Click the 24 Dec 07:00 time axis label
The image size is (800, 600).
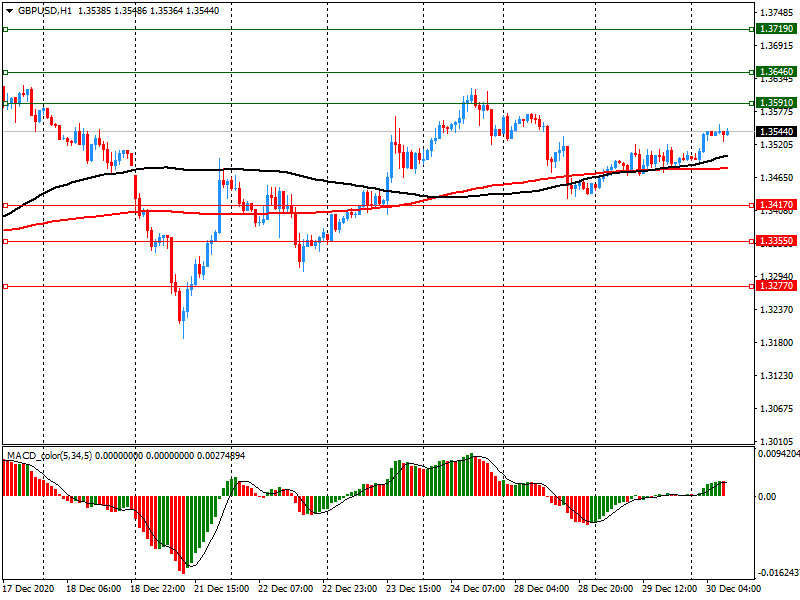point(477,589)
